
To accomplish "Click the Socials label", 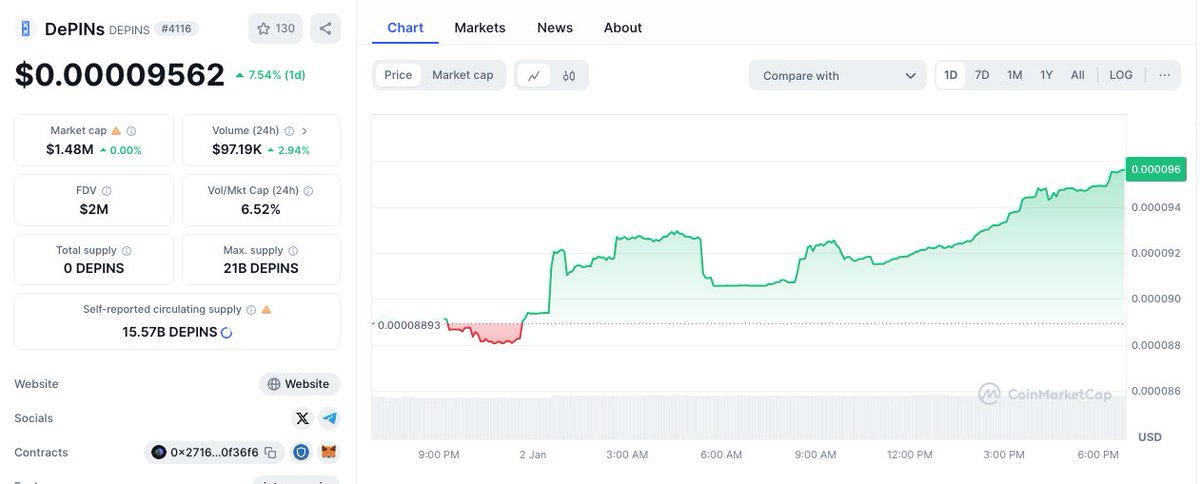I will (34, 418).
